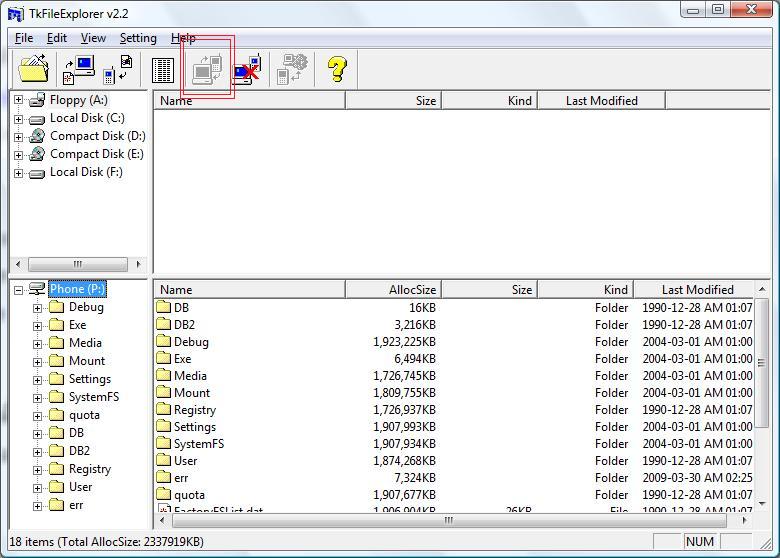The image size is (780, 558).
Task: Click the greyed phone settings gear icon
Action: 292,69
